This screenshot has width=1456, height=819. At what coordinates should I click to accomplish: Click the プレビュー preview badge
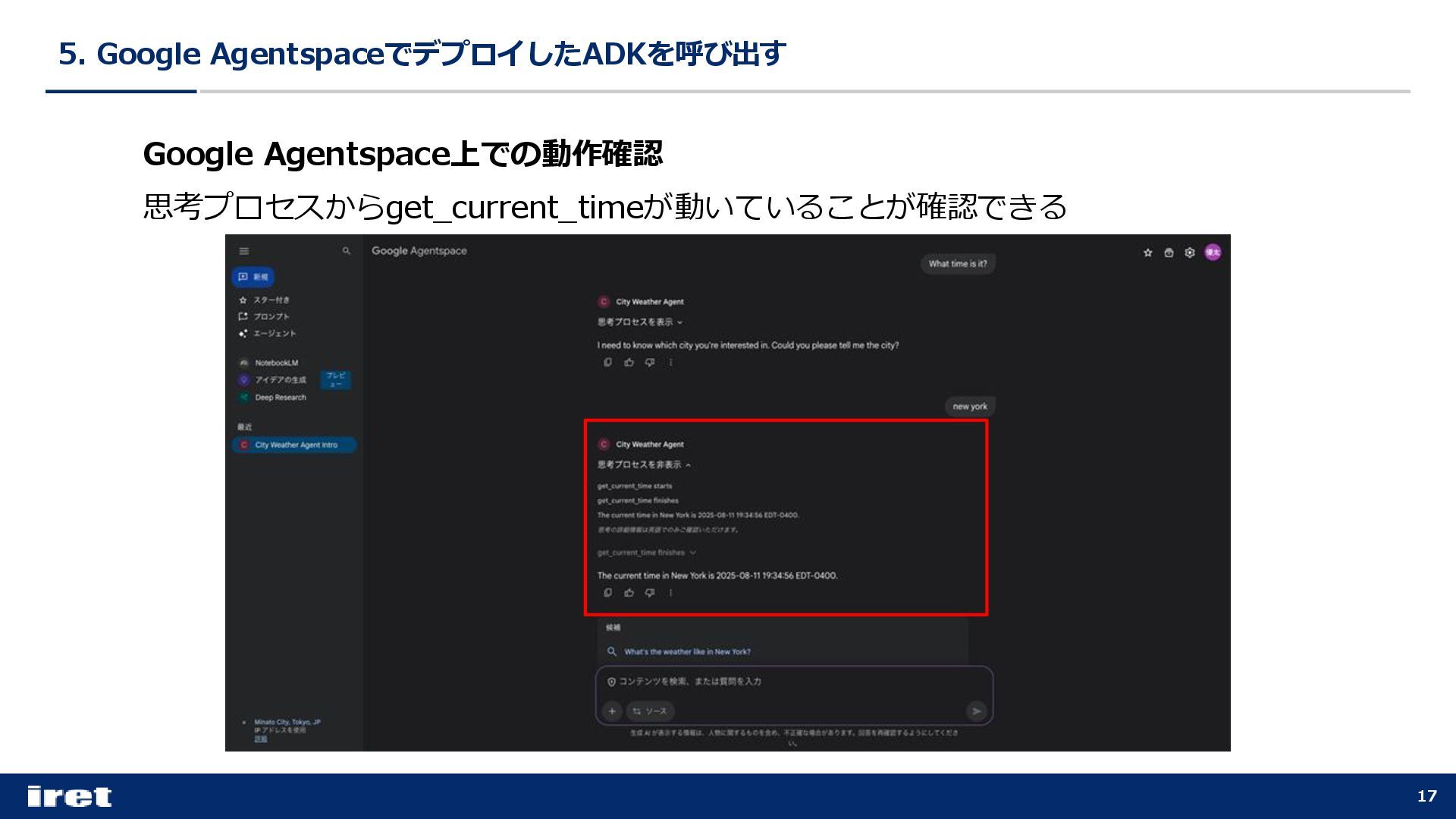[336, 380]
